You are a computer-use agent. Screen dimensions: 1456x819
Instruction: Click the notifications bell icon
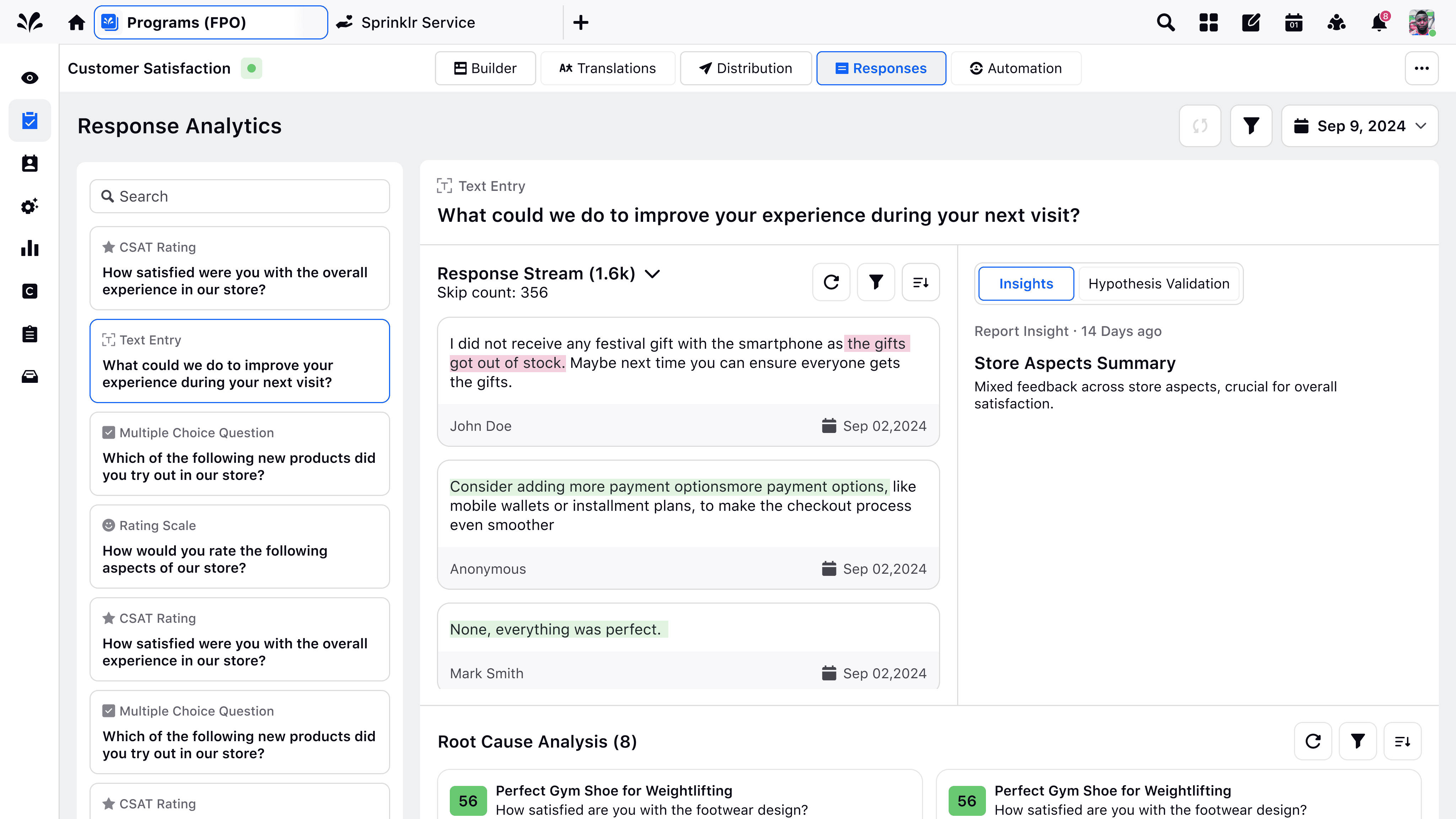point(1379,23)
